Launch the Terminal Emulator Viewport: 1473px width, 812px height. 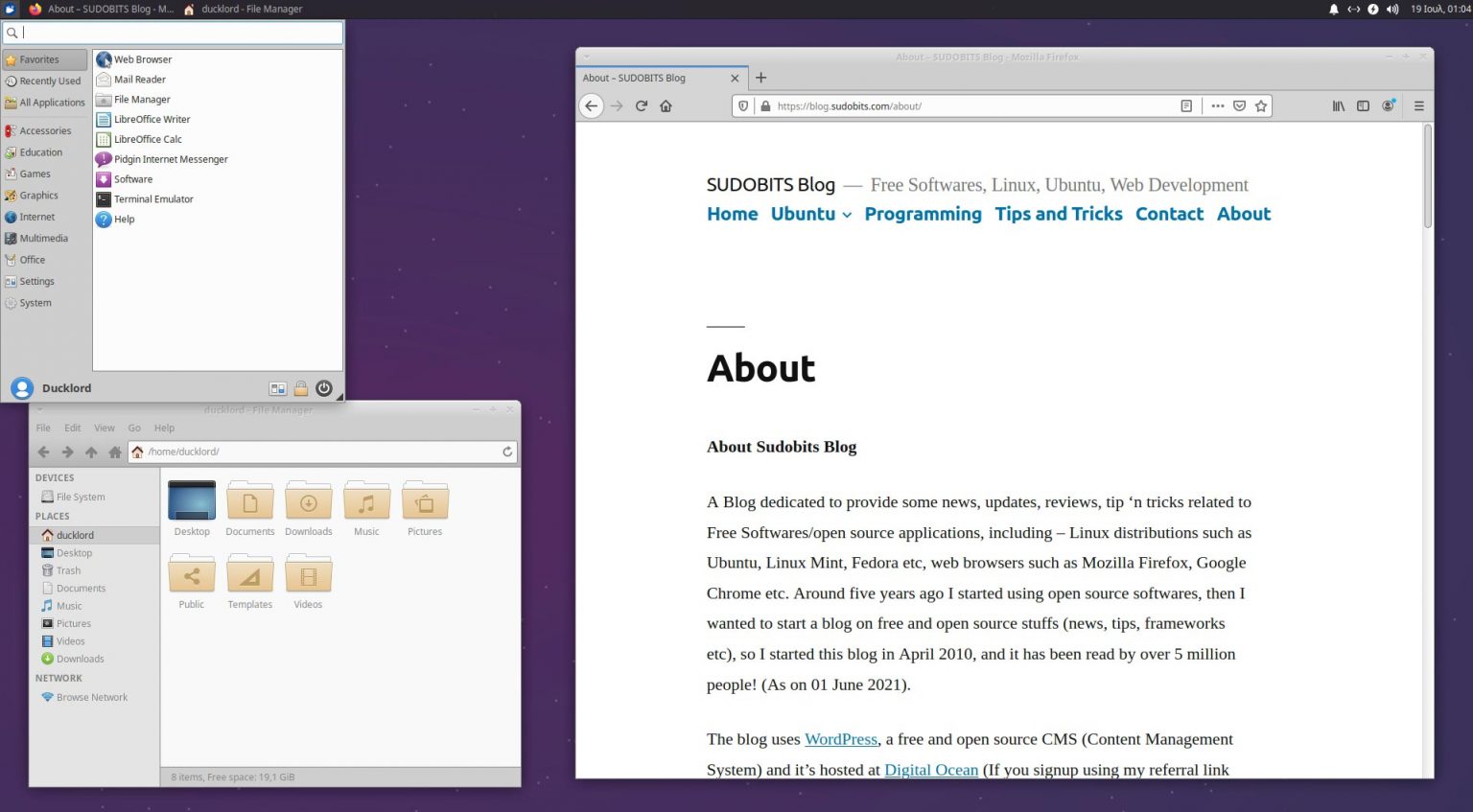click(x=152, y=198)
